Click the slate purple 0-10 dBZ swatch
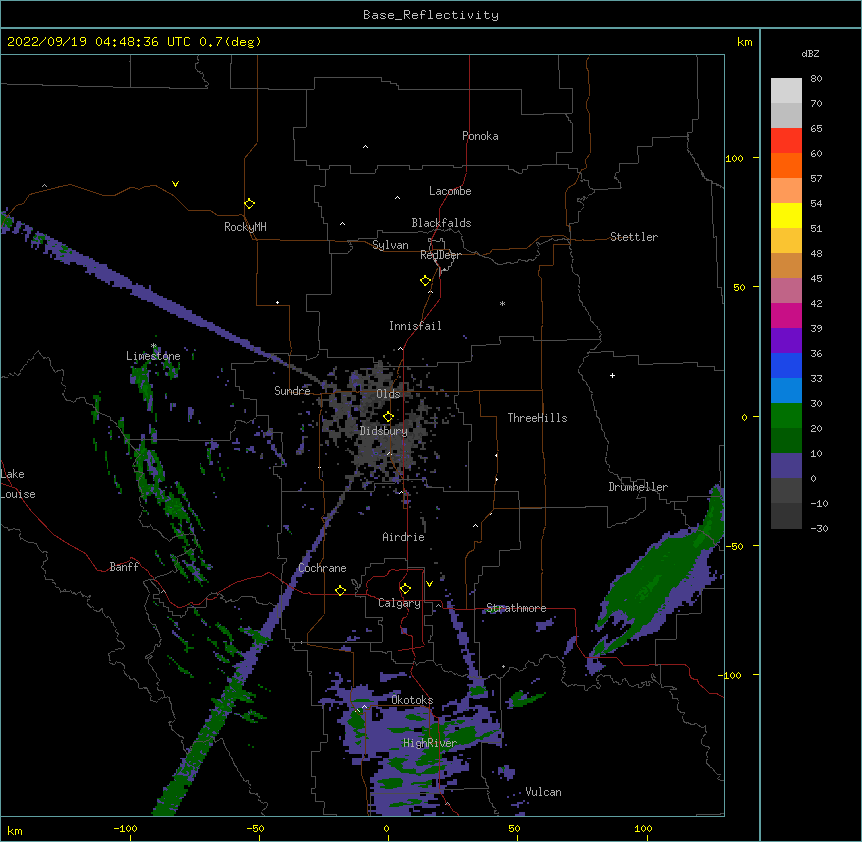 [786, 466]
